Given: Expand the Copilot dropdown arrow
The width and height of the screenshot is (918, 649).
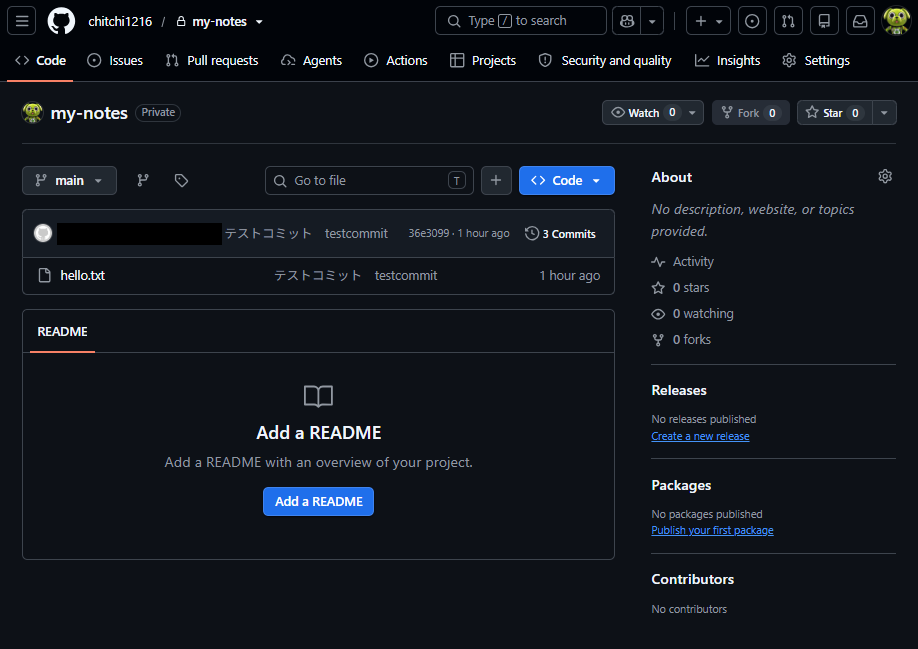Looking at the screenshot, I should point(652,21).
